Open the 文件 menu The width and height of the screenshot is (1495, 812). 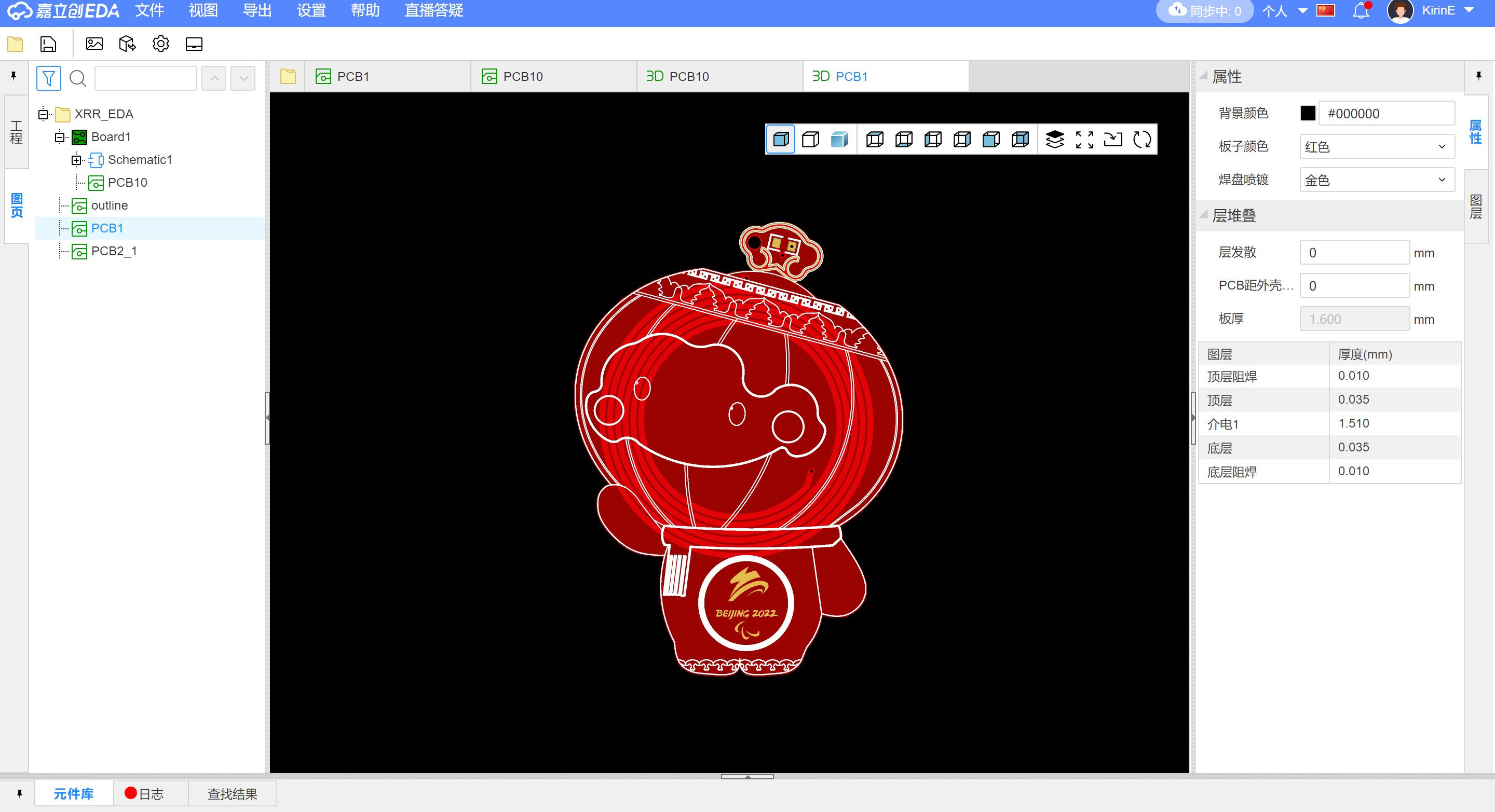pos(149,10)
